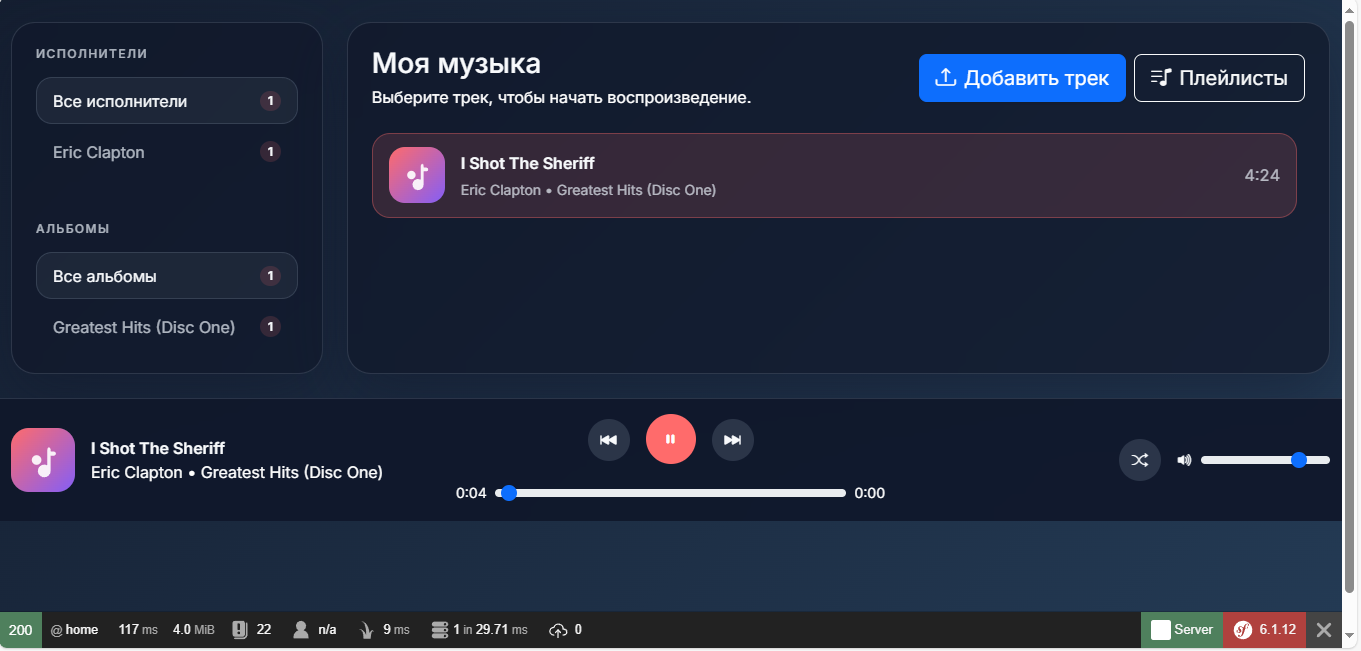The image size is (1361, 651).
Task: Open the @ home route panel
Action: 75,630
